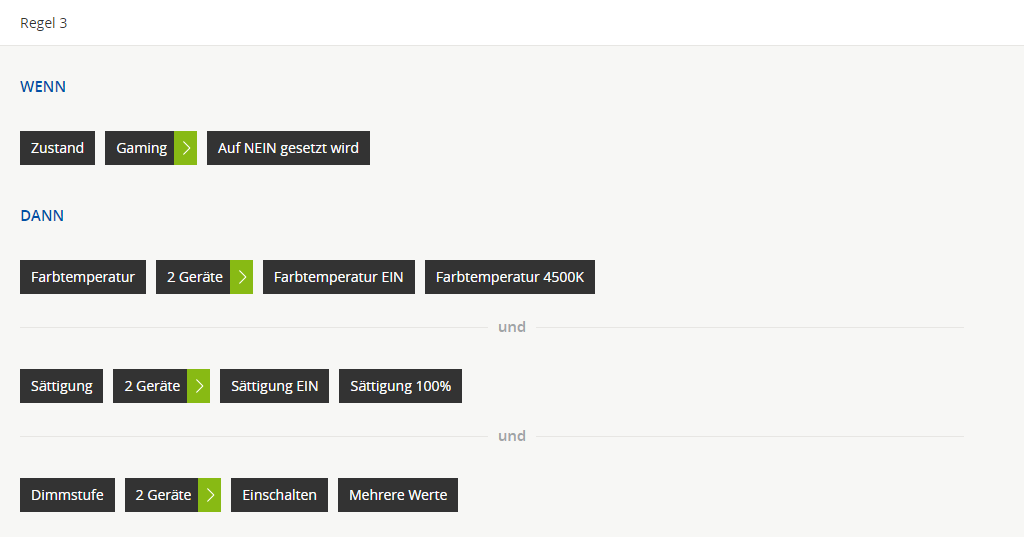Expand the Dimmstufe devices green arrow
Image resolution: width=1024 pixels, height=537 pixels.
(210, 495)
